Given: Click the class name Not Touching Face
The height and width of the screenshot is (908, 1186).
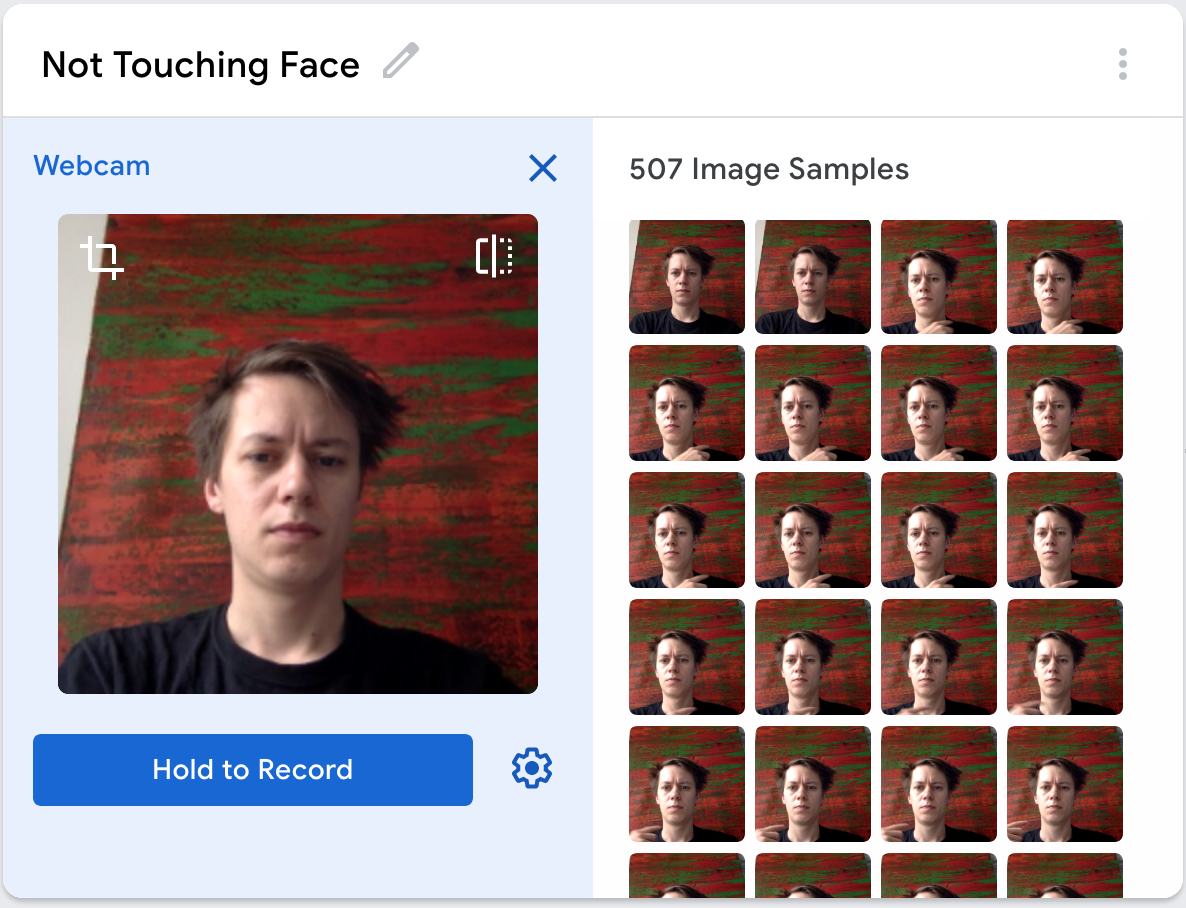Looking at the screenshot, I should coord(200,64).
